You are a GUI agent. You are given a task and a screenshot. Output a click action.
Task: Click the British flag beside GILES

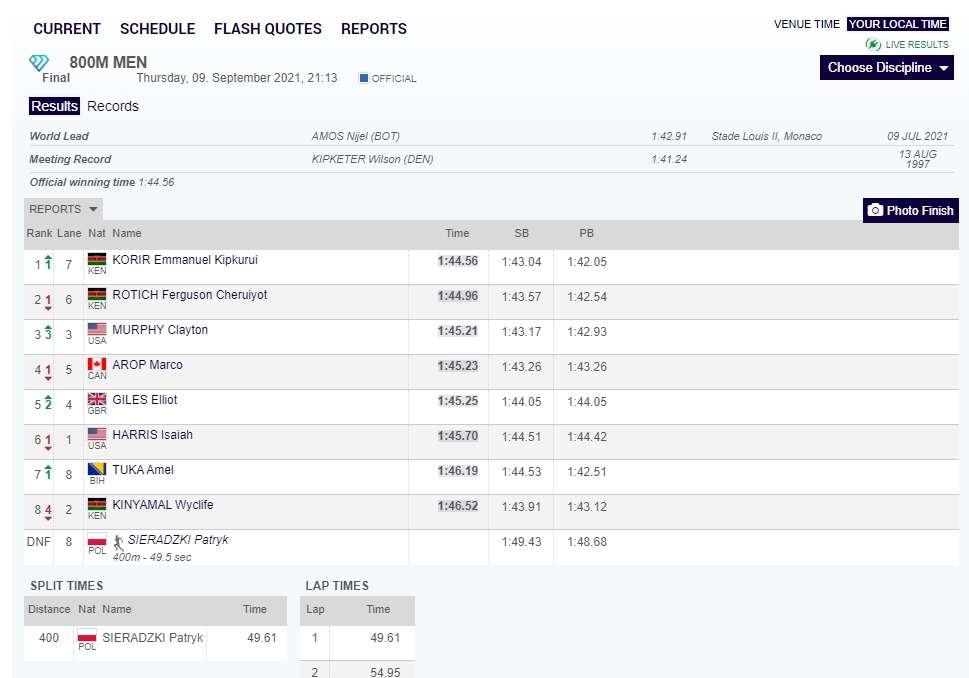[x=97, y=400]
